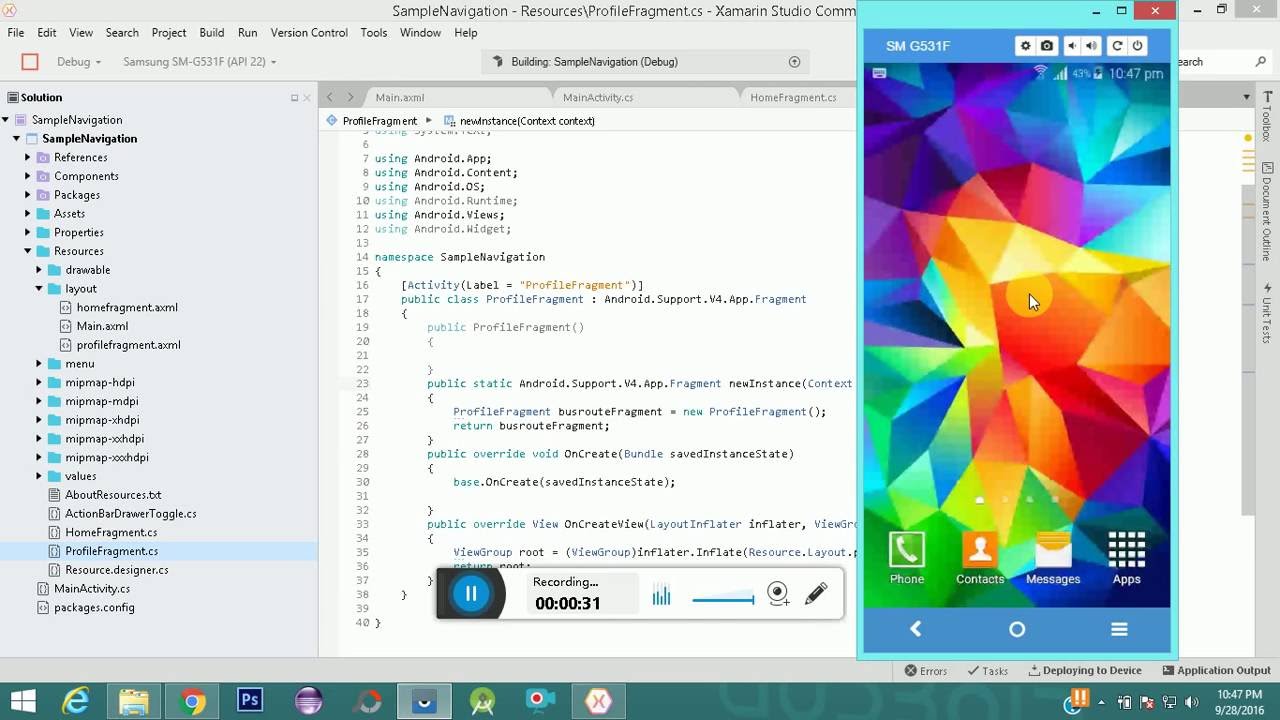Open the Messages app on device
This screenshot has width=1280, height=720.
[x=1053, y=558]
